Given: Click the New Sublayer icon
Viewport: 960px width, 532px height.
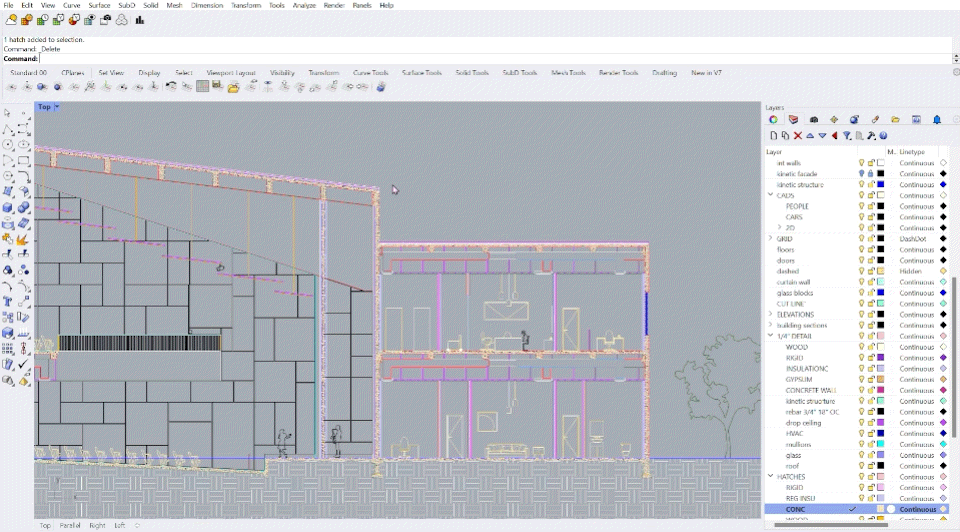Looking at the screenshot, I should tap(786, 136).
